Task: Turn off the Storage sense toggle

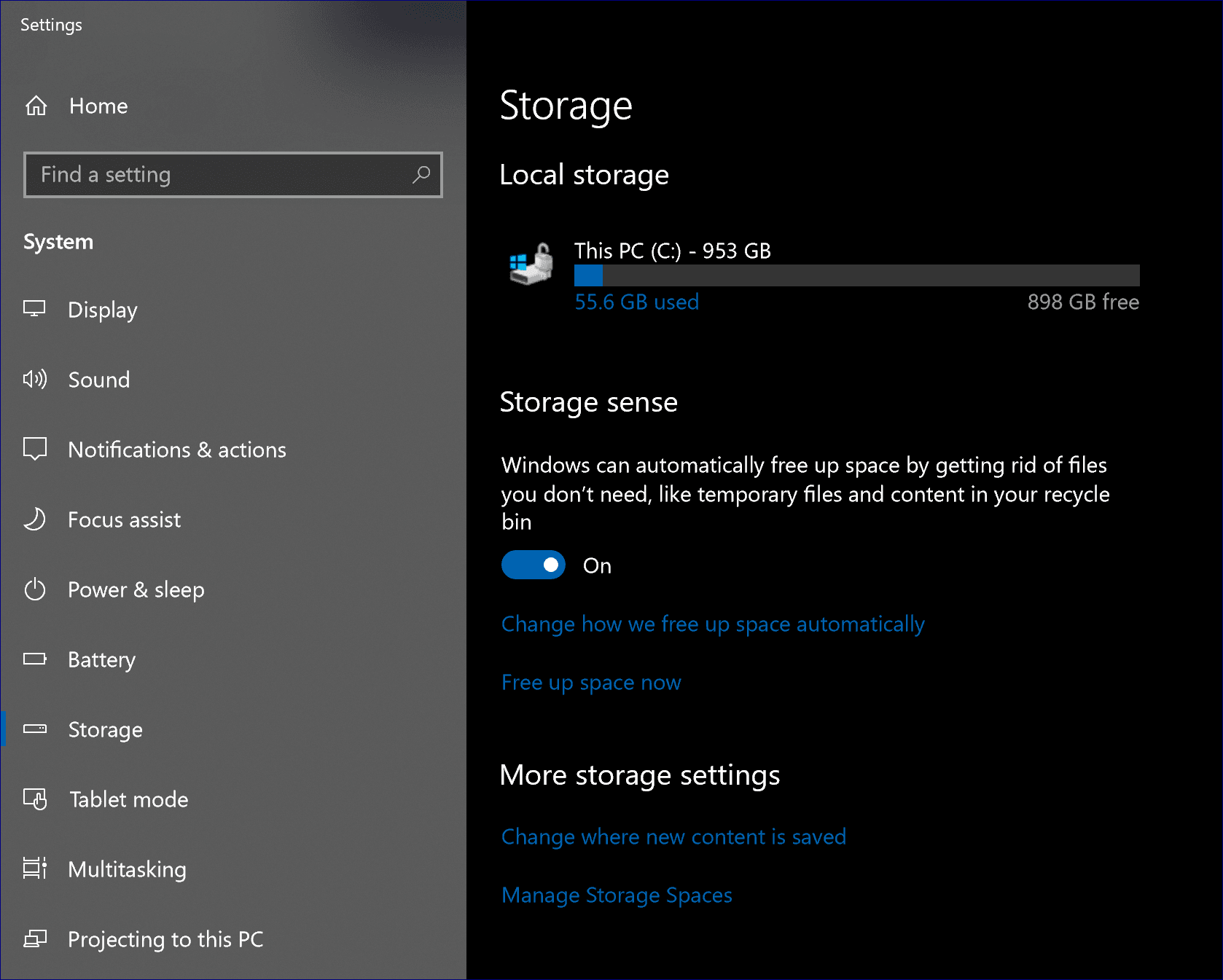Action: tap(533, 565)
